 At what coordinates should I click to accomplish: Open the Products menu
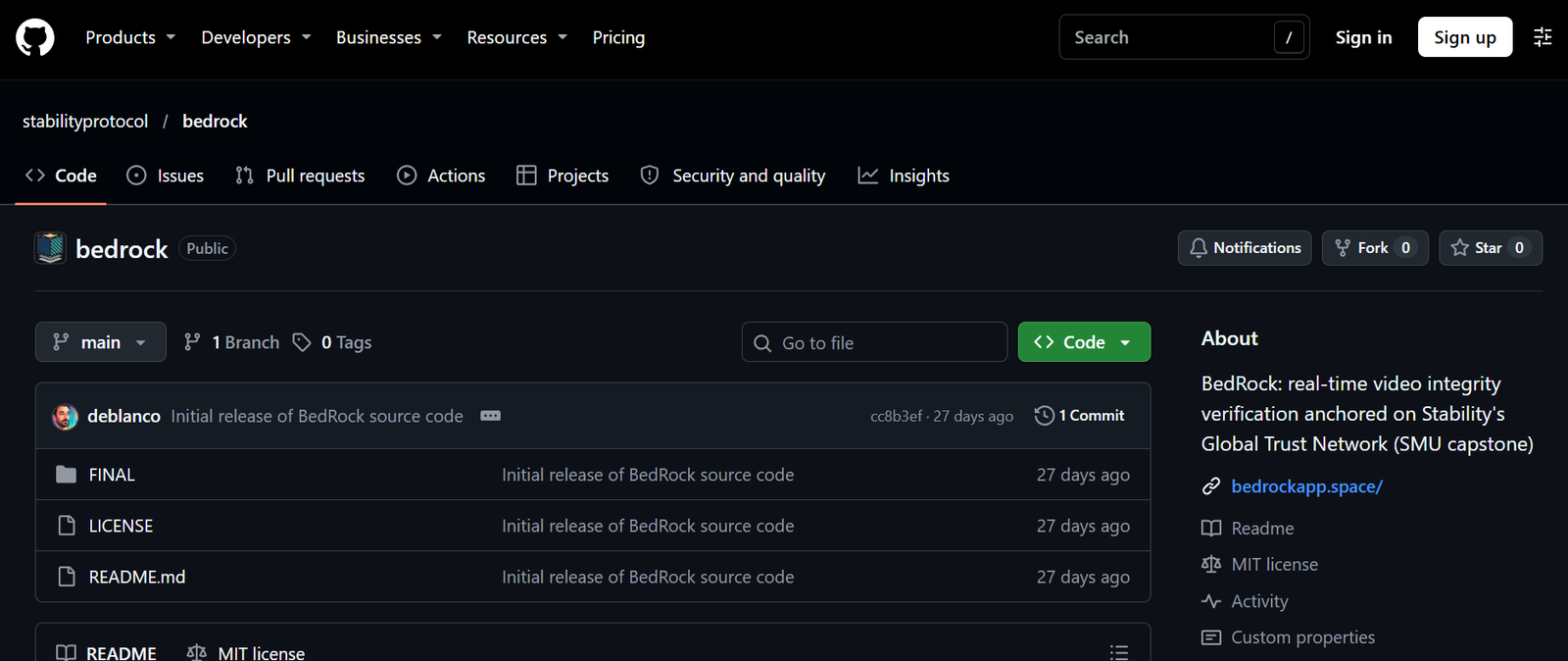tap(130, 37)
